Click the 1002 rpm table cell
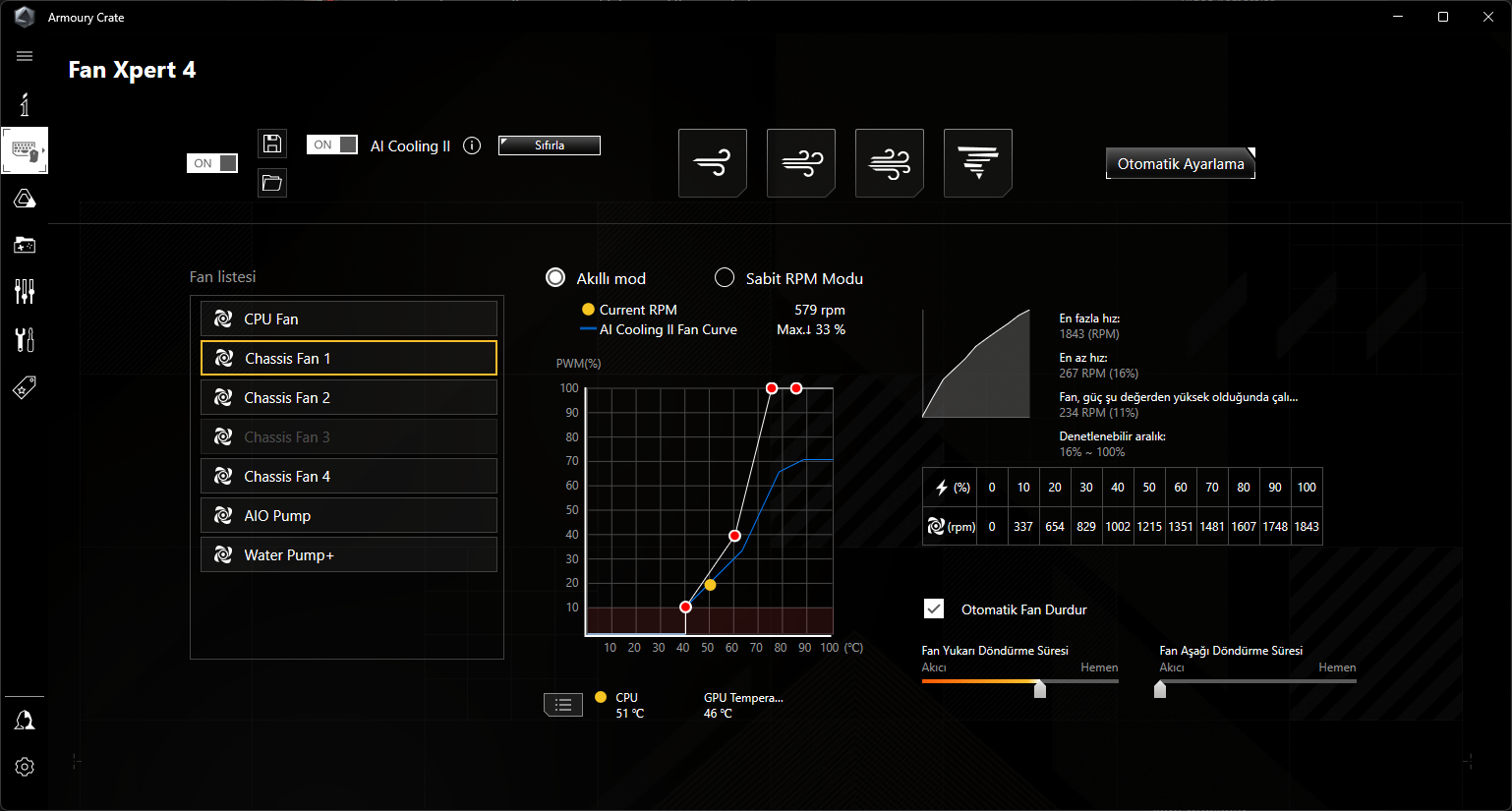Image resolution: width=1512 pixels, height=811 pixels. click(x=1118, y=526)
